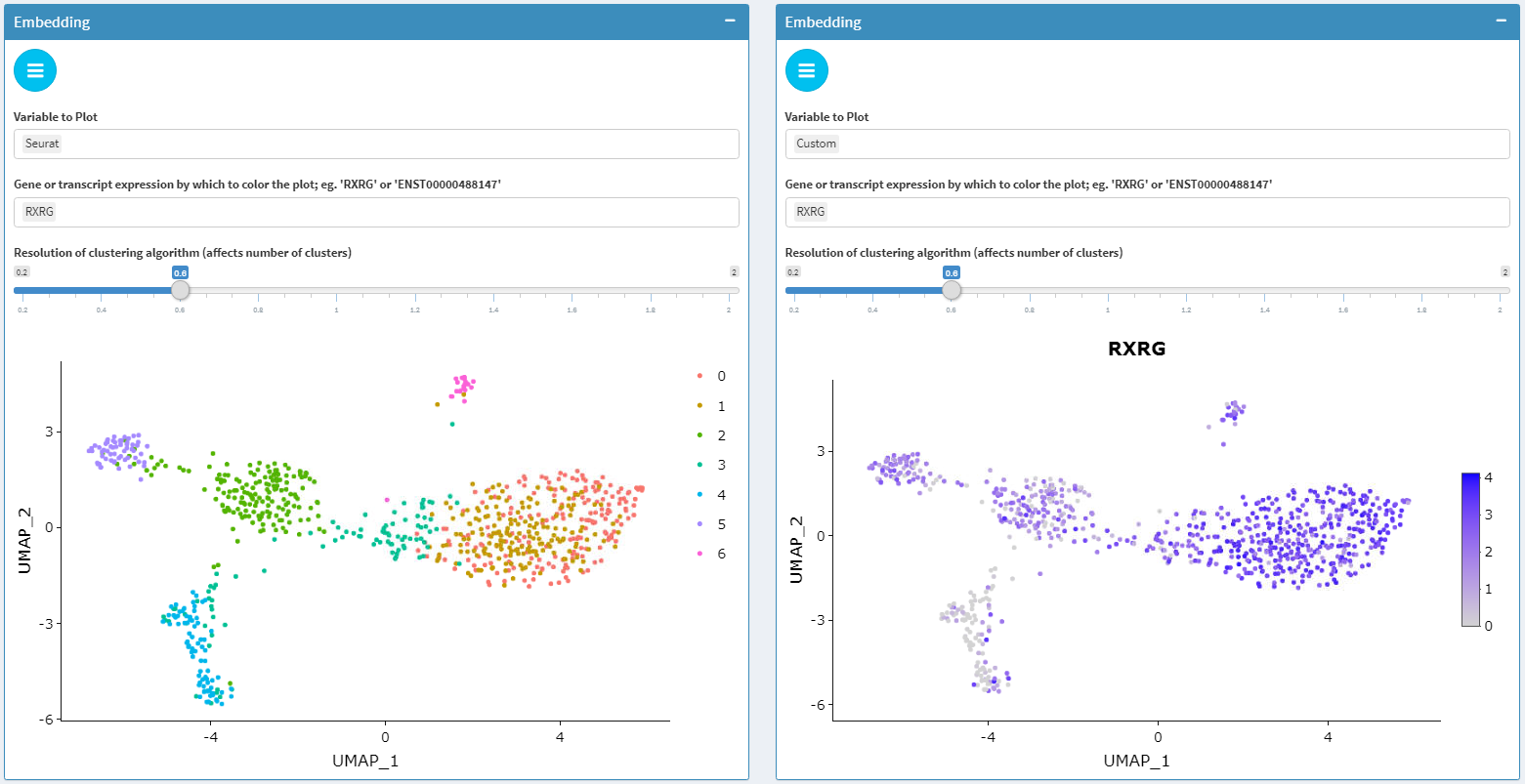This screenshot has width=1525, height=784.
Task: Click cluster 1 legend entry
Action: click(x=710, y=406)
